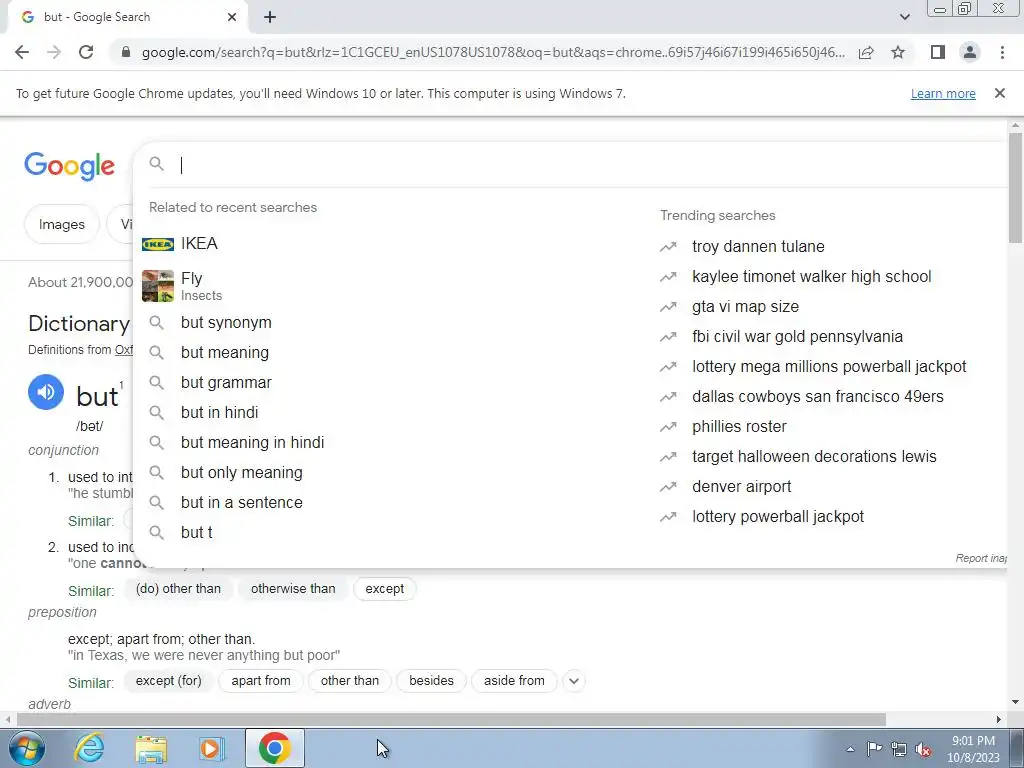This screenshot has height=768, width=1024.
Task: Open Windows Explorer from taskbar
Action: pyautogui.click(x=151, y=748)
